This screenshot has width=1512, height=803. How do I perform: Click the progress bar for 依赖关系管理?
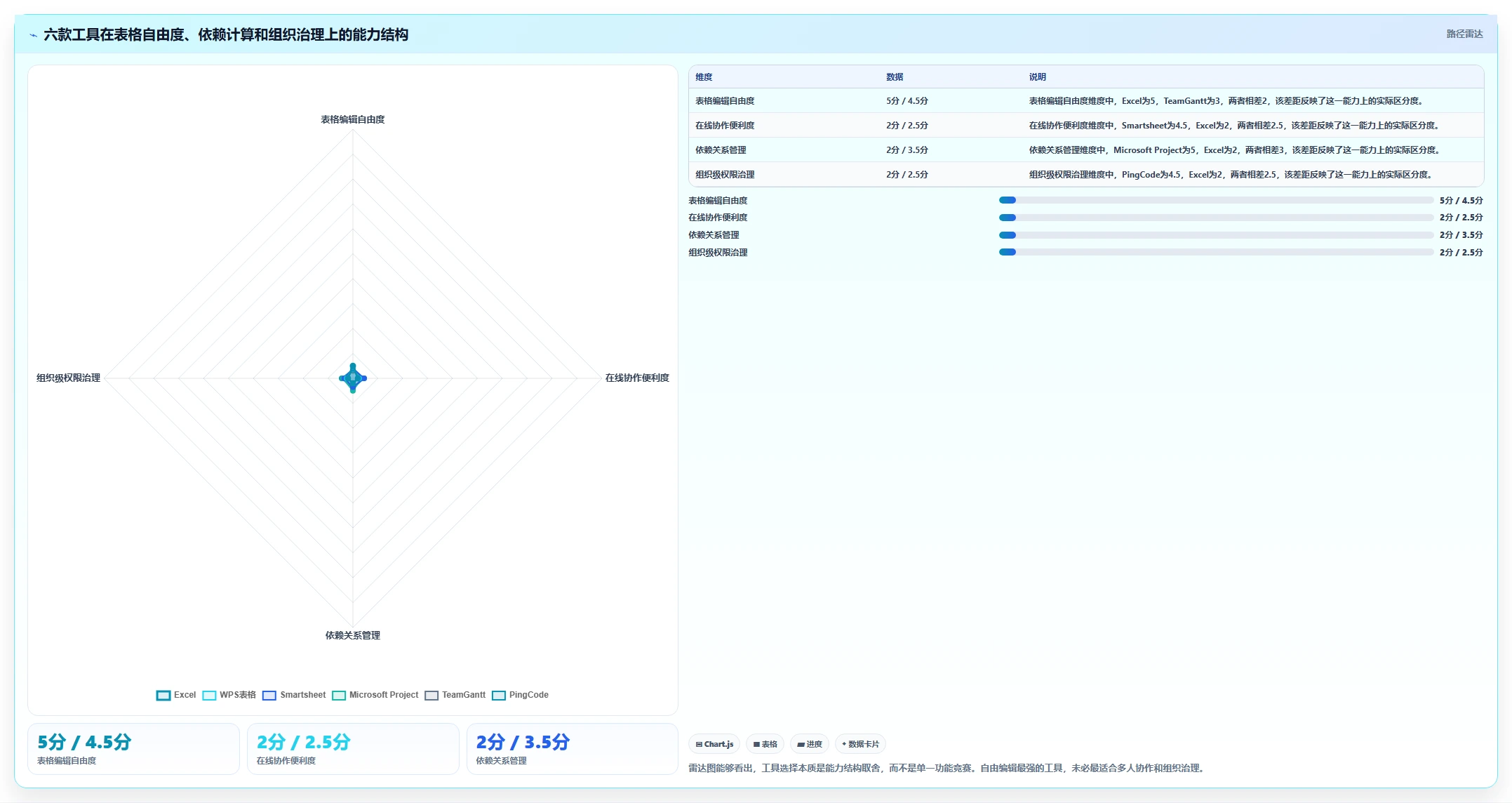(x=1216, y=235)
